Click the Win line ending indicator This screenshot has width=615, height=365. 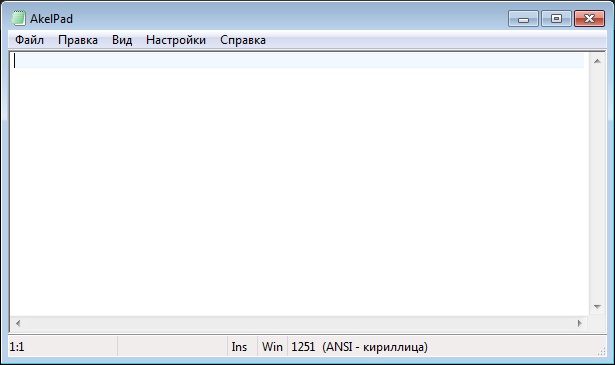pyautogui.click(x=272, y=347)
